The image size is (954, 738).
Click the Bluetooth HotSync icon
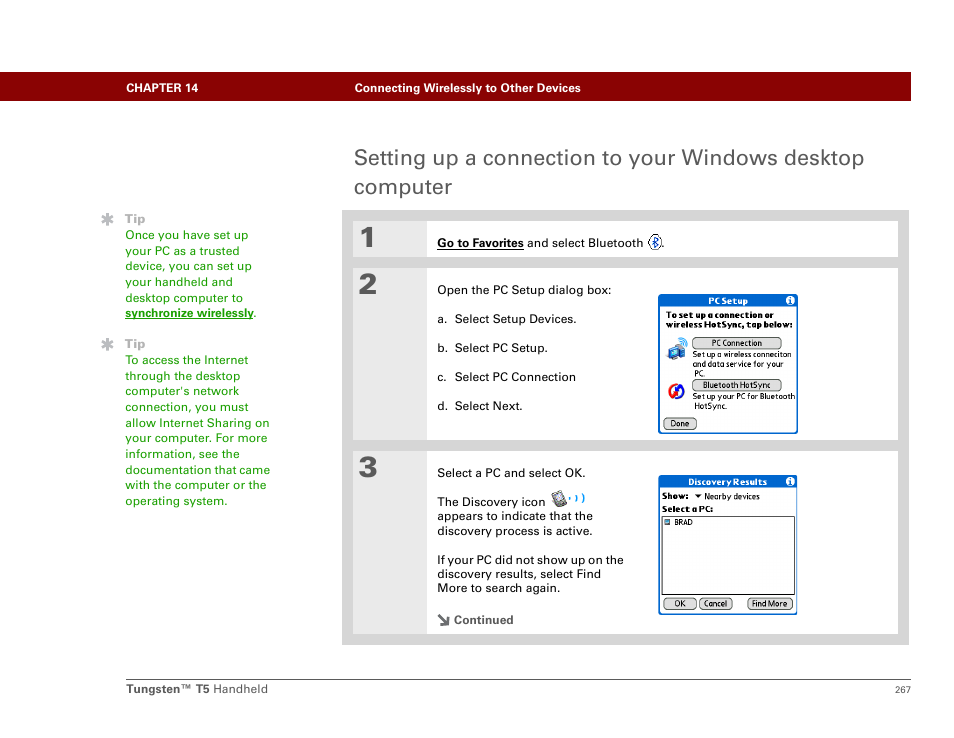point(677,391)
